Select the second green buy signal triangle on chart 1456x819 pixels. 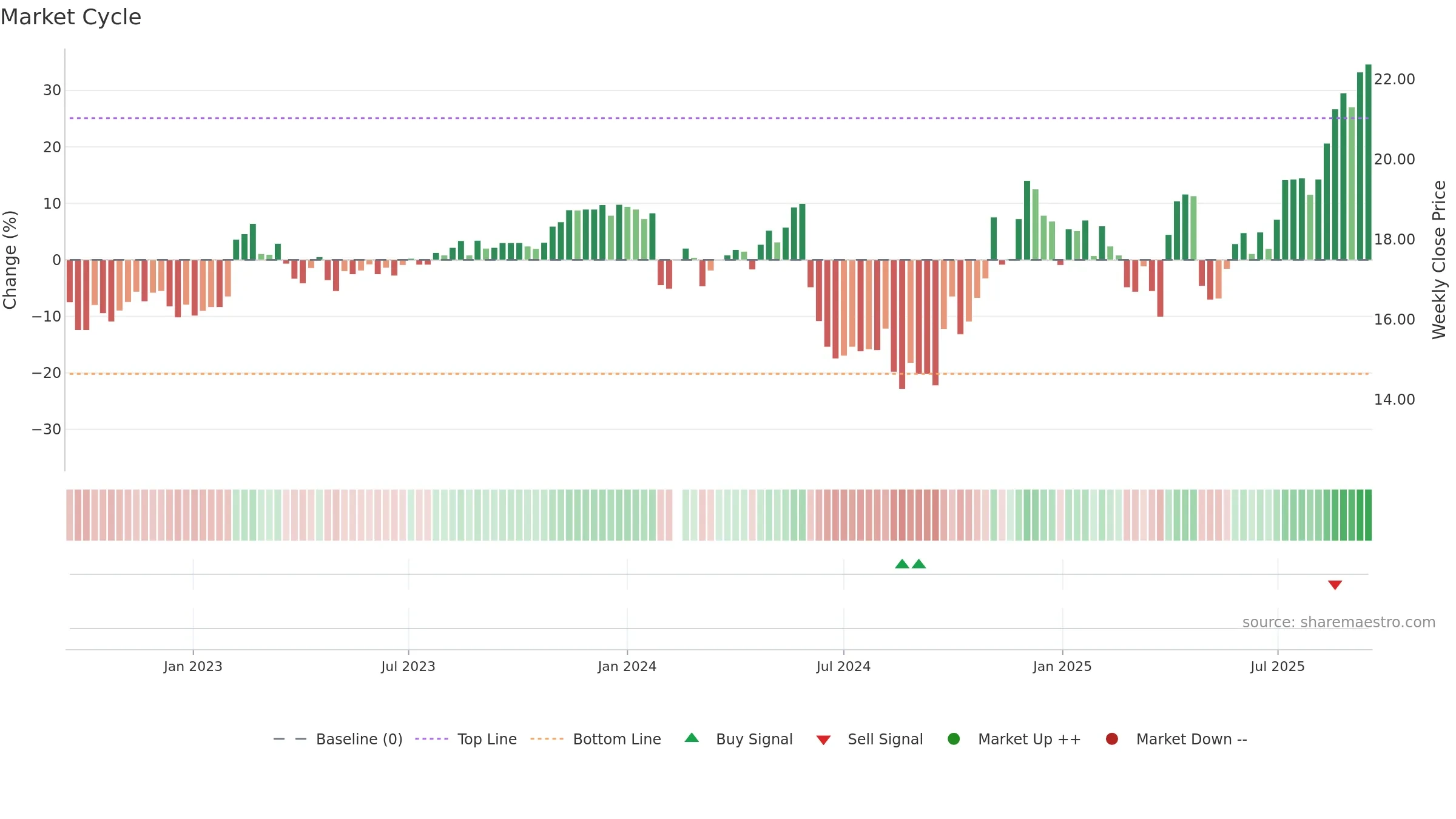919,564
